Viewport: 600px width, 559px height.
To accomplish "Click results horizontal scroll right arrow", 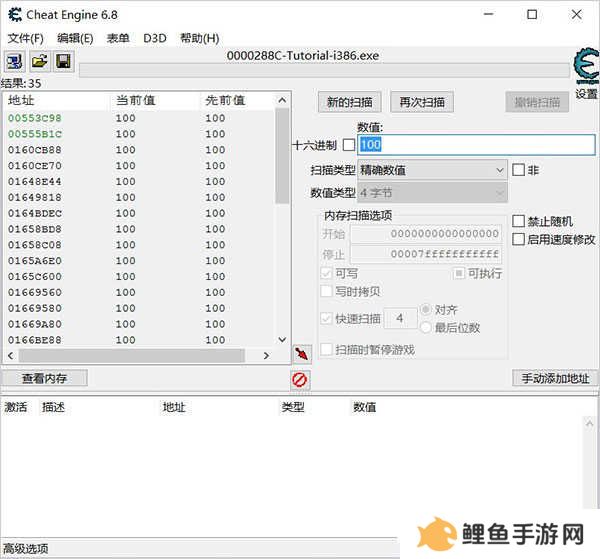I will pyautogui.click(x=266, y=355).
